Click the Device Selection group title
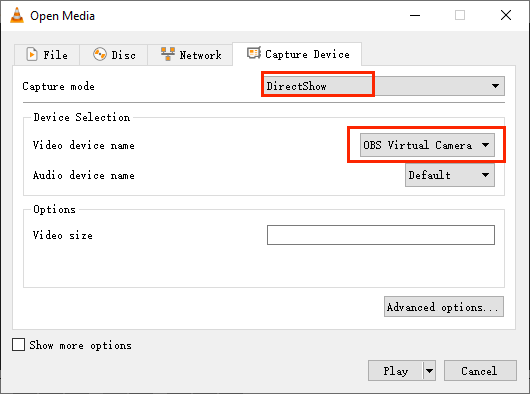 click(81, 117)
